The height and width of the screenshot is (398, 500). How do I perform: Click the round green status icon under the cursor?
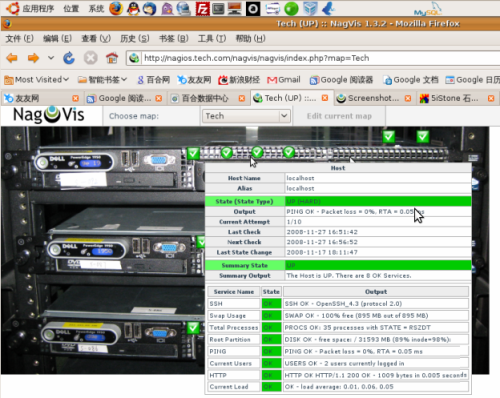(257, 152)
